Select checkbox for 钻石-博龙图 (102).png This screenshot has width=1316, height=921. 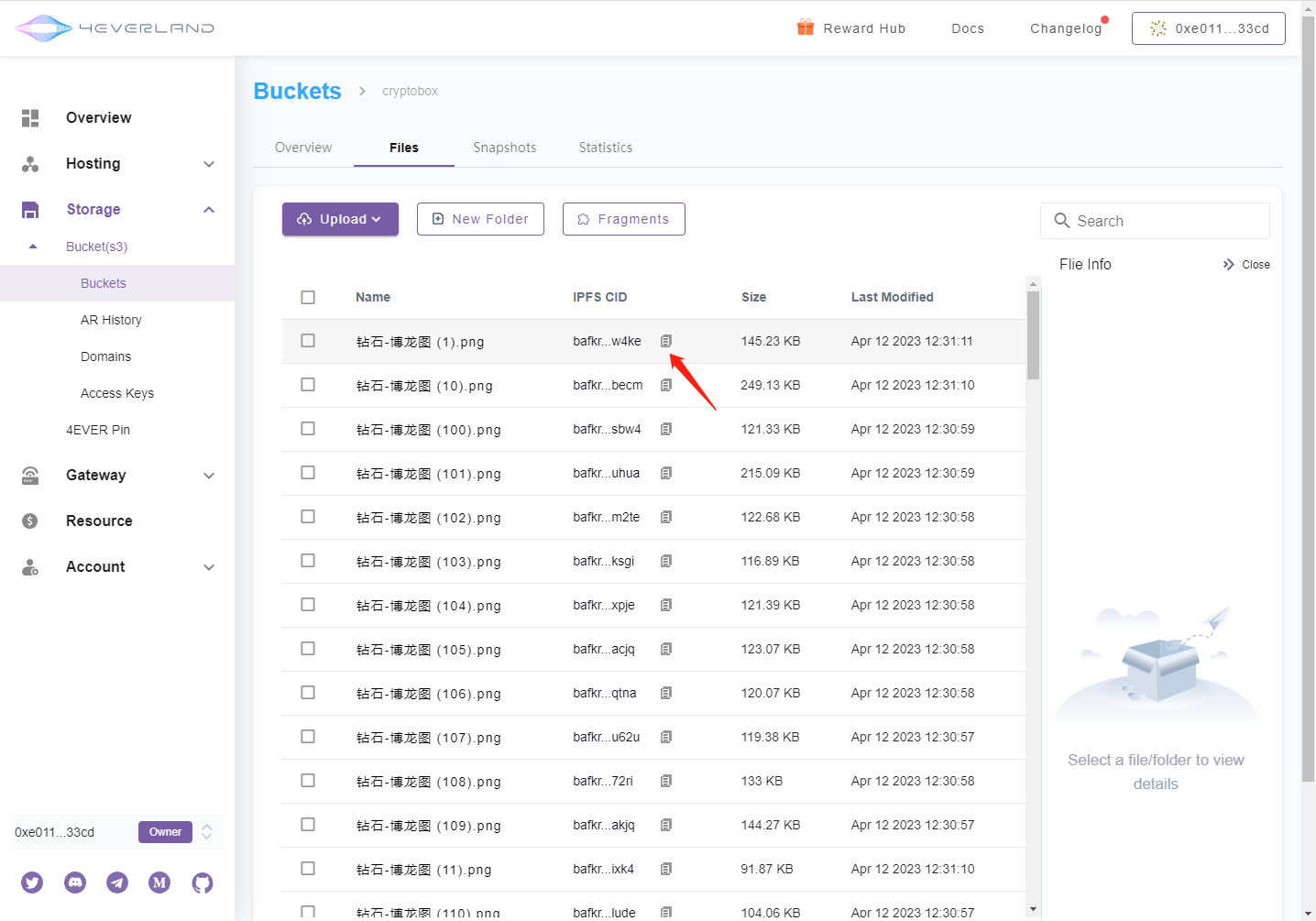[308, 517]
